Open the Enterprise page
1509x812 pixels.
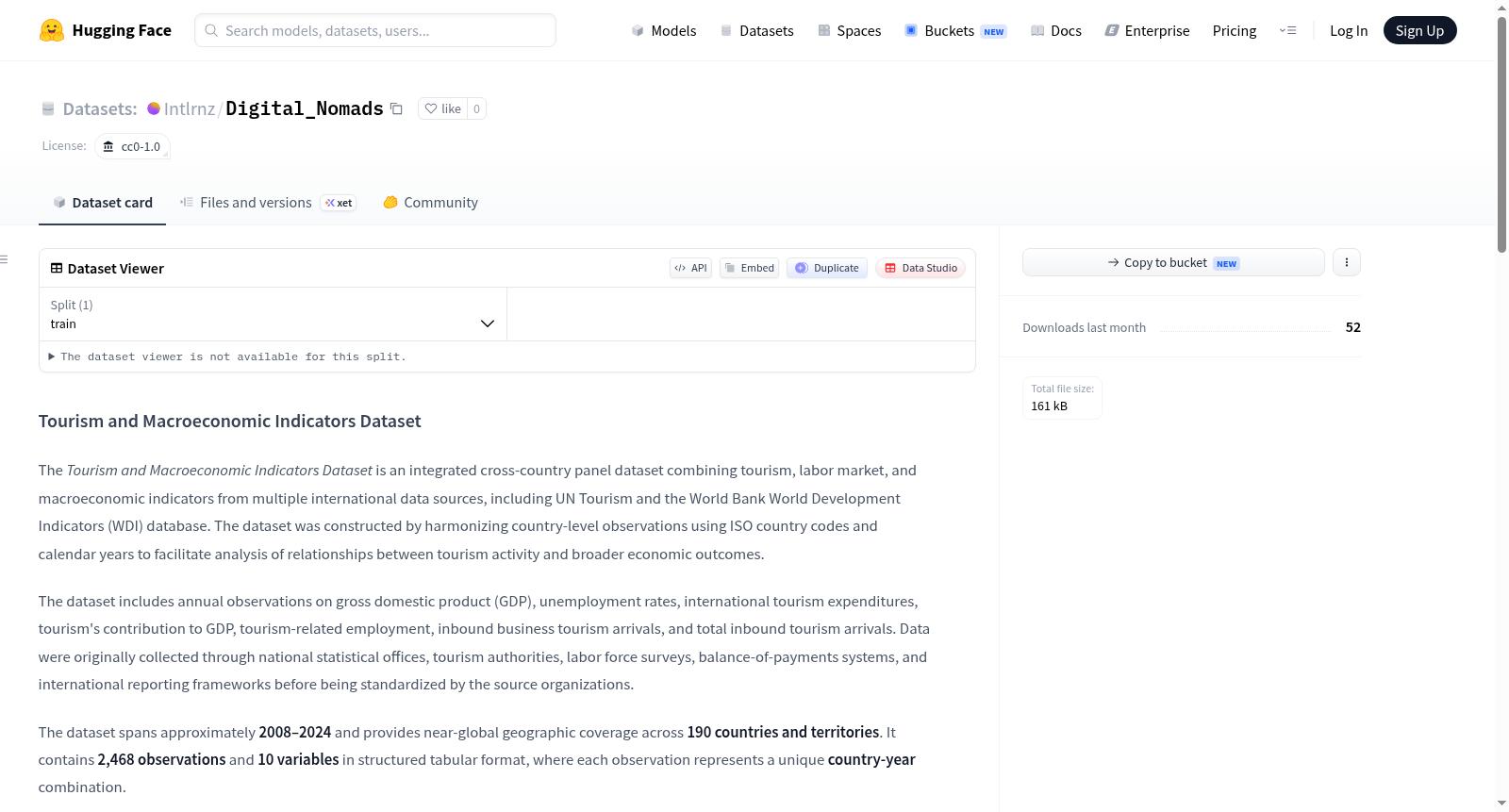coord(1147,30)
